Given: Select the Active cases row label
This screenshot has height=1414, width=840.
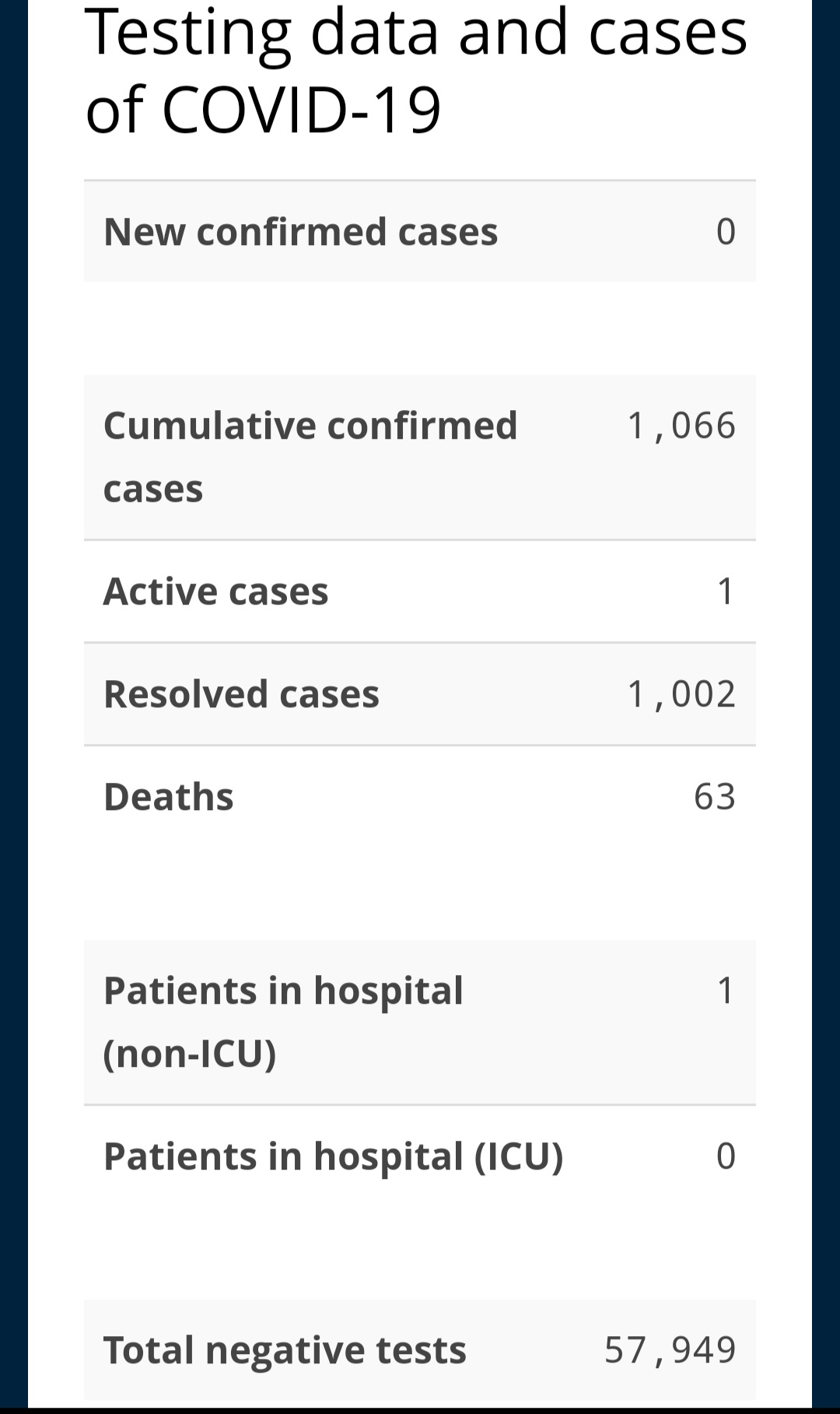Looking at the screenshot, I should tap(215, 591).
